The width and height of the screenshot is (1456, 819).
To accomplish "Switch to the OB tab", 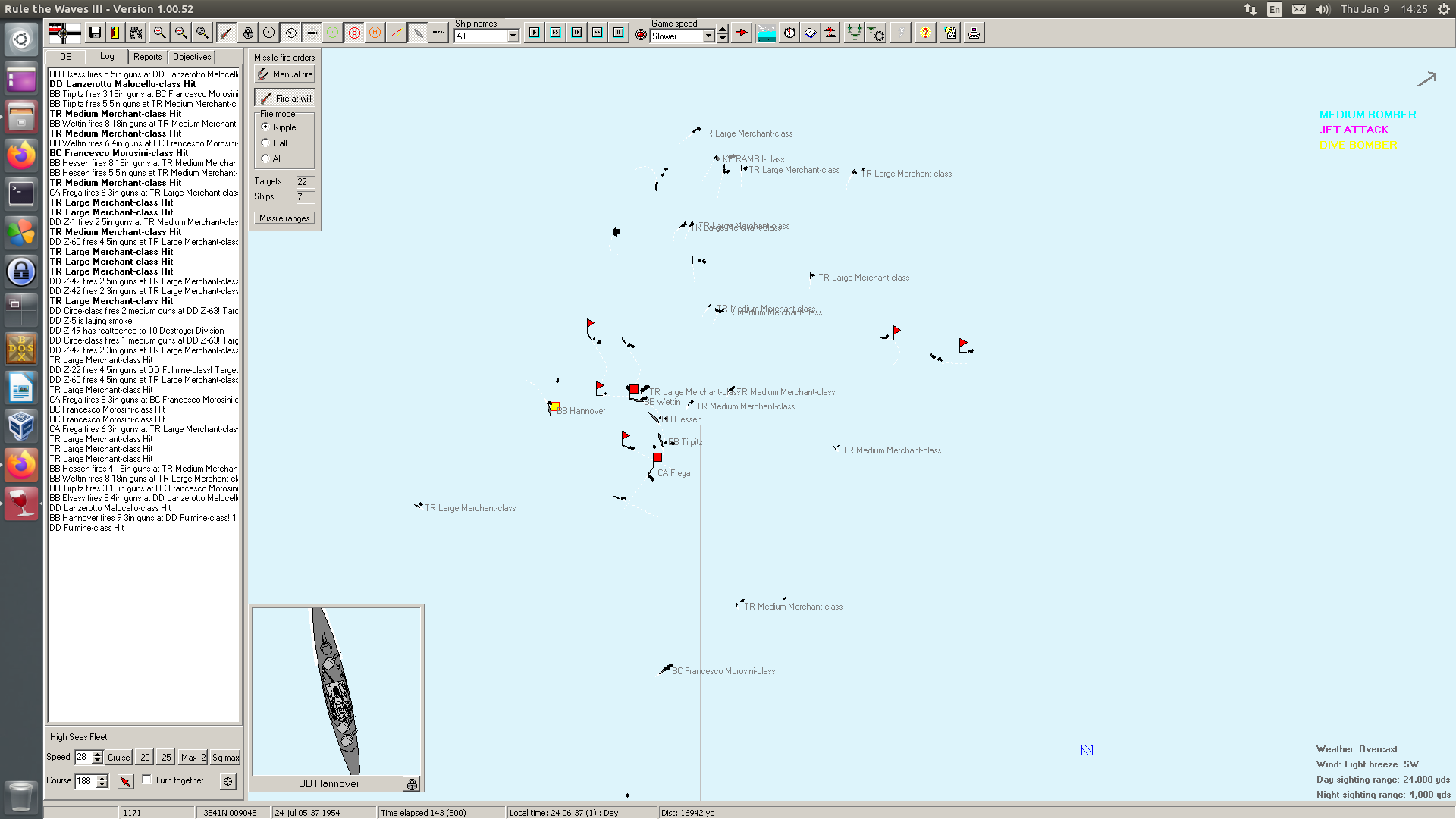I will (x=66, y=57).
